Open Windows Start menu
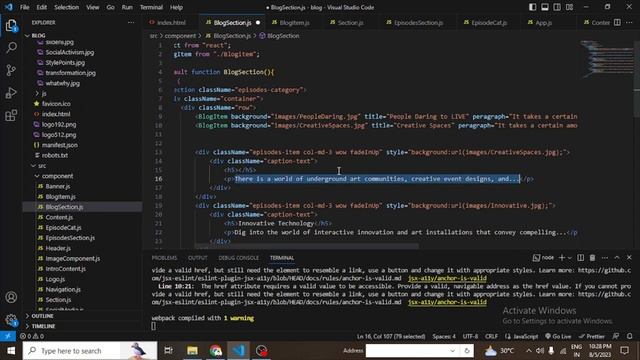Viewport: 640px width, 360px height. click(11, 351)
